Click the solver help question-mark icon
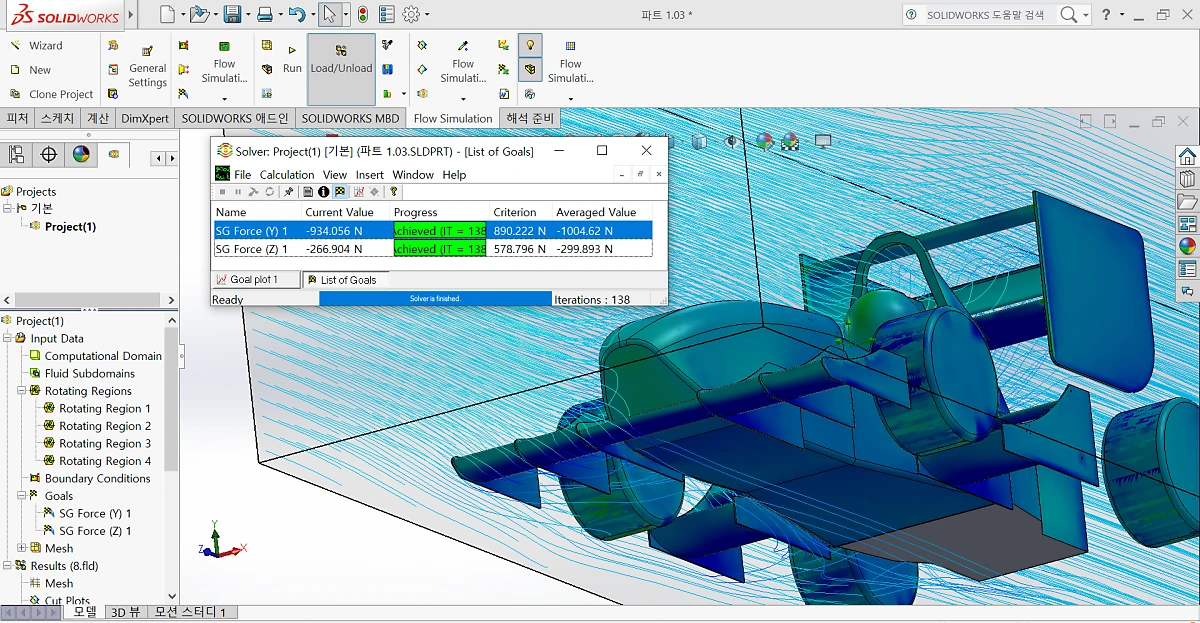Viewport: 1200px width, 623px height. tap(394, 192)
